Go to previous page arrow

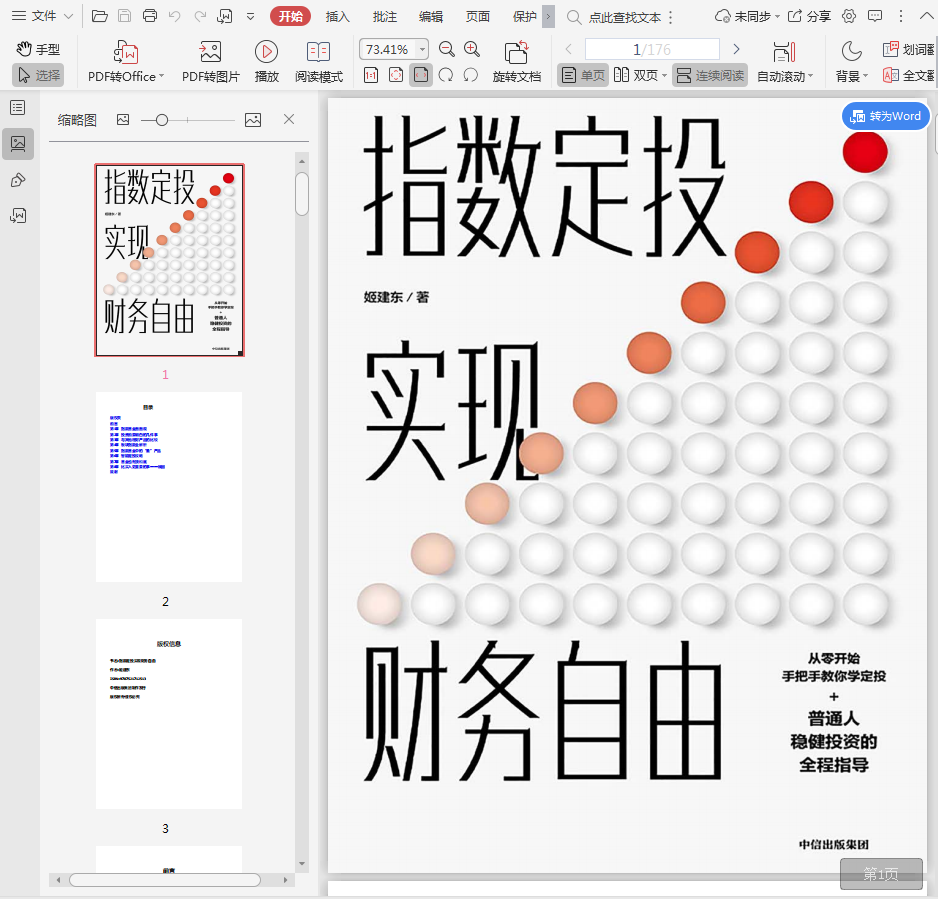tap(569, 49)
